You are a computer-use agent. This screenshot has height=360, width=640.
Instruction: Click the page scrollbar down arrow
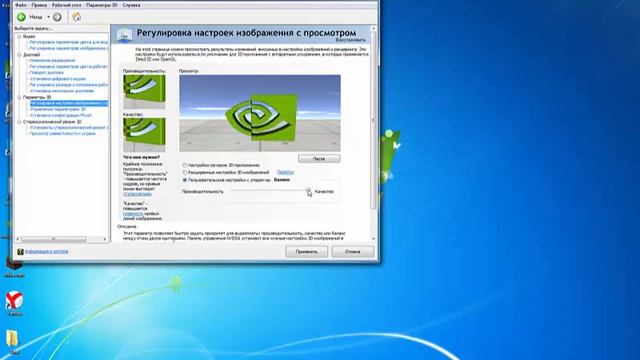pos(373,239)
